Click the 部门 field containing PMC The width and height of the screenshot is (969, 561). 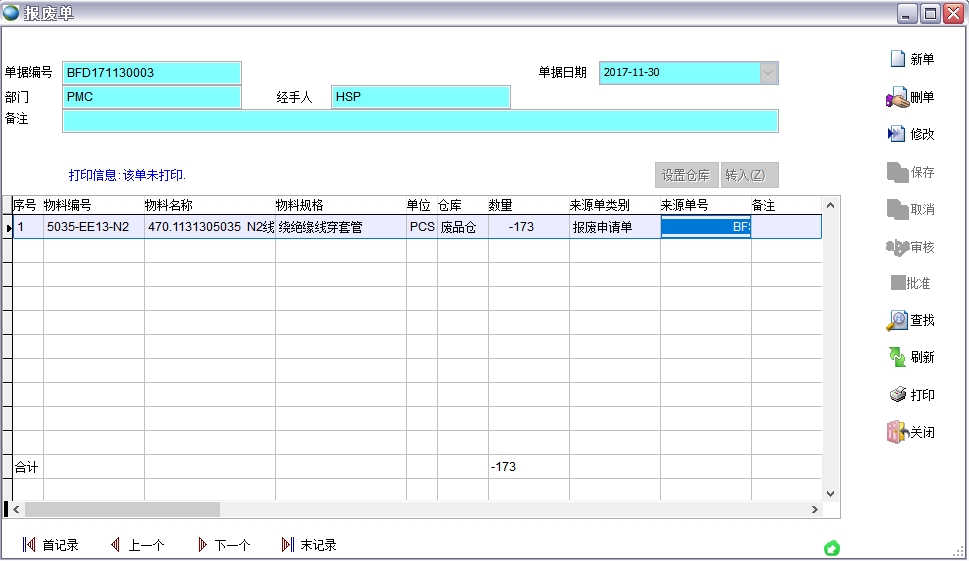(x=152, y=97)
